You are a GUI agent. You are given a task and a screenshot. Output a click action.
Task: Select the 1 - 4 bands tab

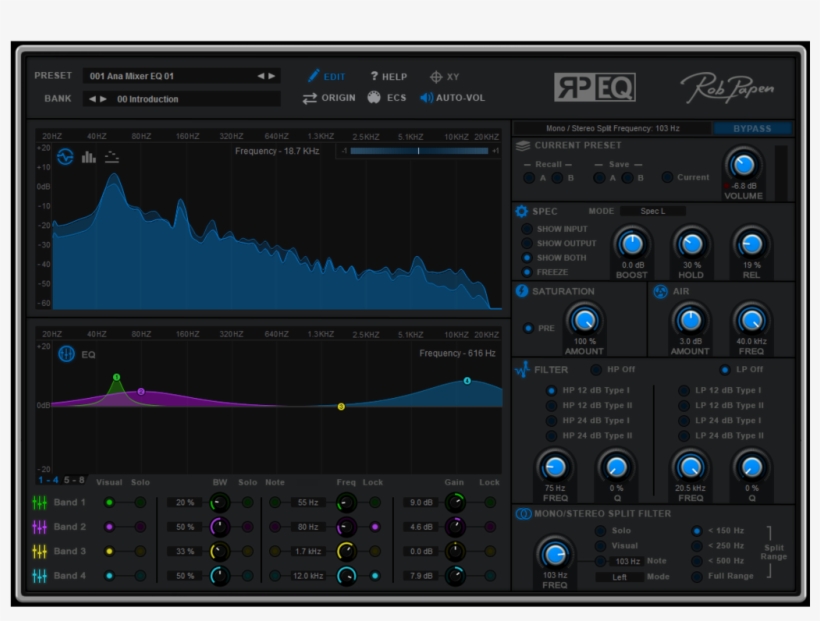[48, 480]
